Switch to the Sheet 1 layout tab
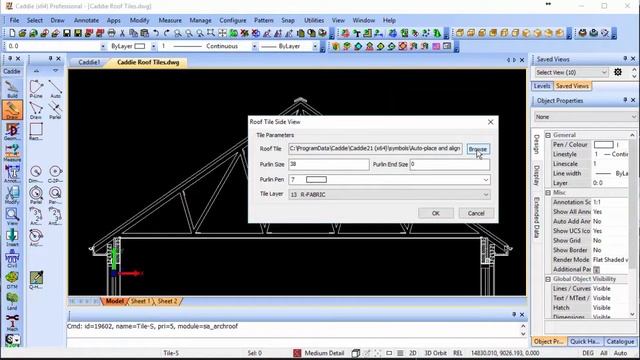Viewport: 640px width, 360px height. (x=140, y=301)
